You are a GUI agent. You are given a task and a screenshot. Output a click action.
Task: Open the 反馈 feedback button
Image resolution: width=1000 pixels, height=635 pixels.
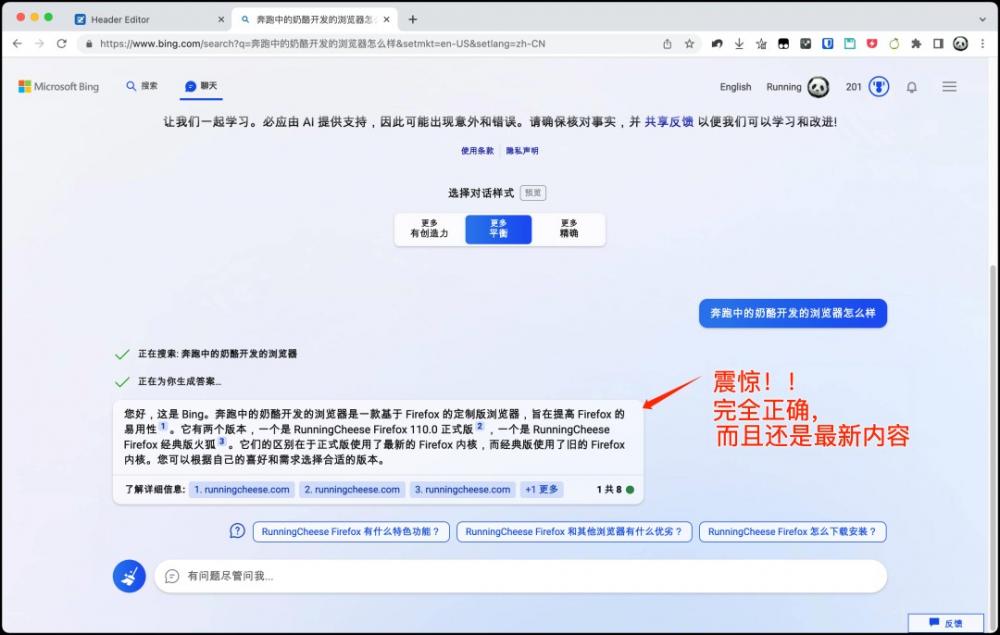pos(946,623)
